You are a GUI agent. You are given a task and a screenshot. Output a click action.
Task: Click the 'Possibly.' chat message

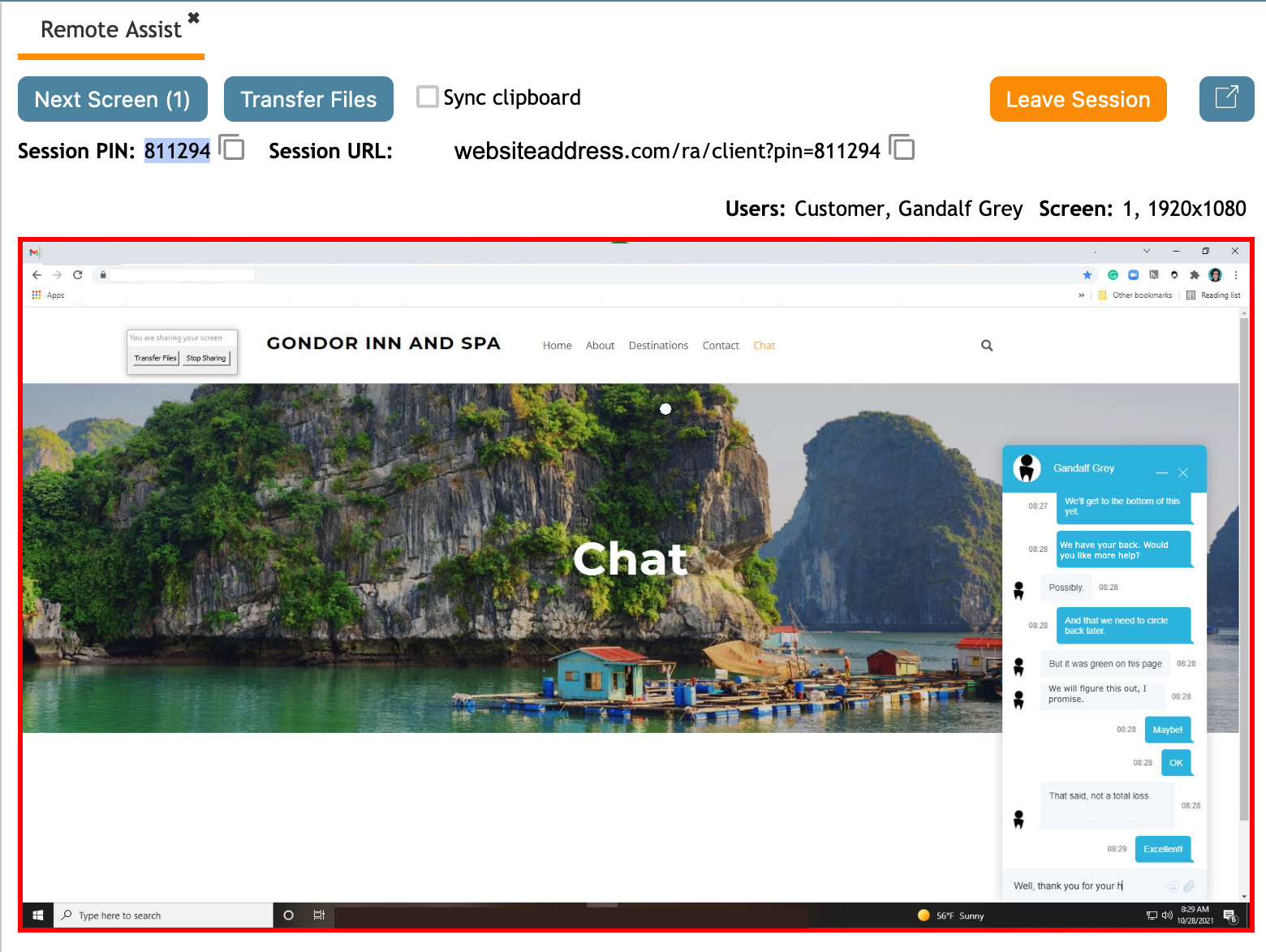[1066, 588]
